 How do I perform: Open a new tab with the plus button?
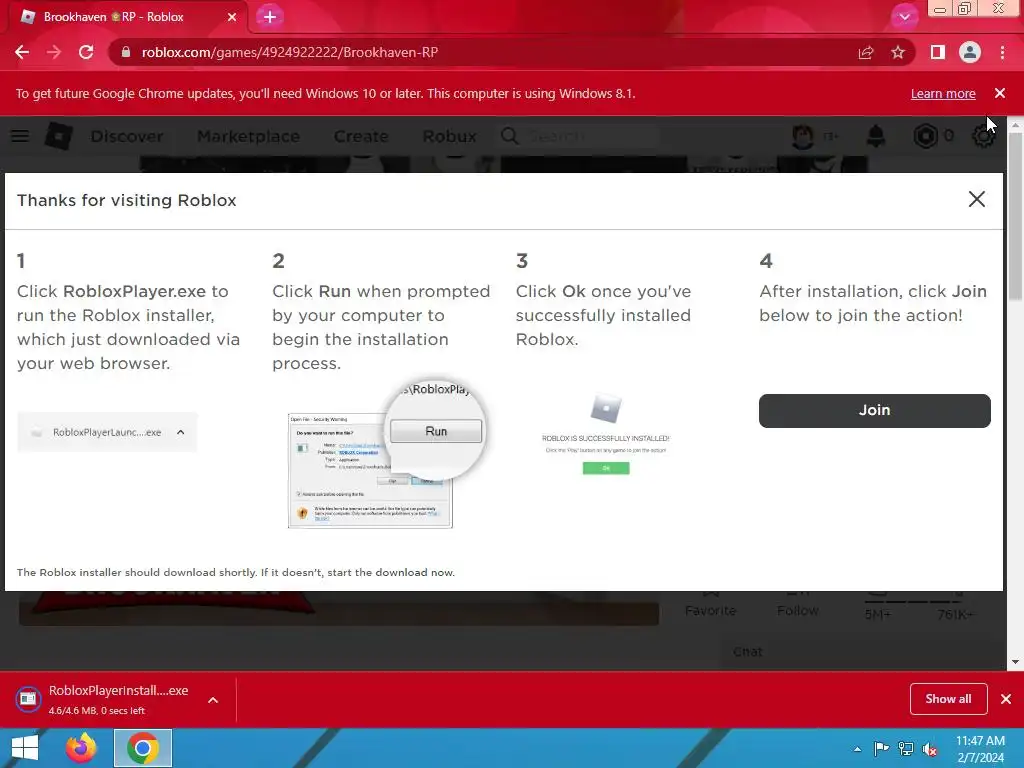pyautogui.click(x=270, y=17)
